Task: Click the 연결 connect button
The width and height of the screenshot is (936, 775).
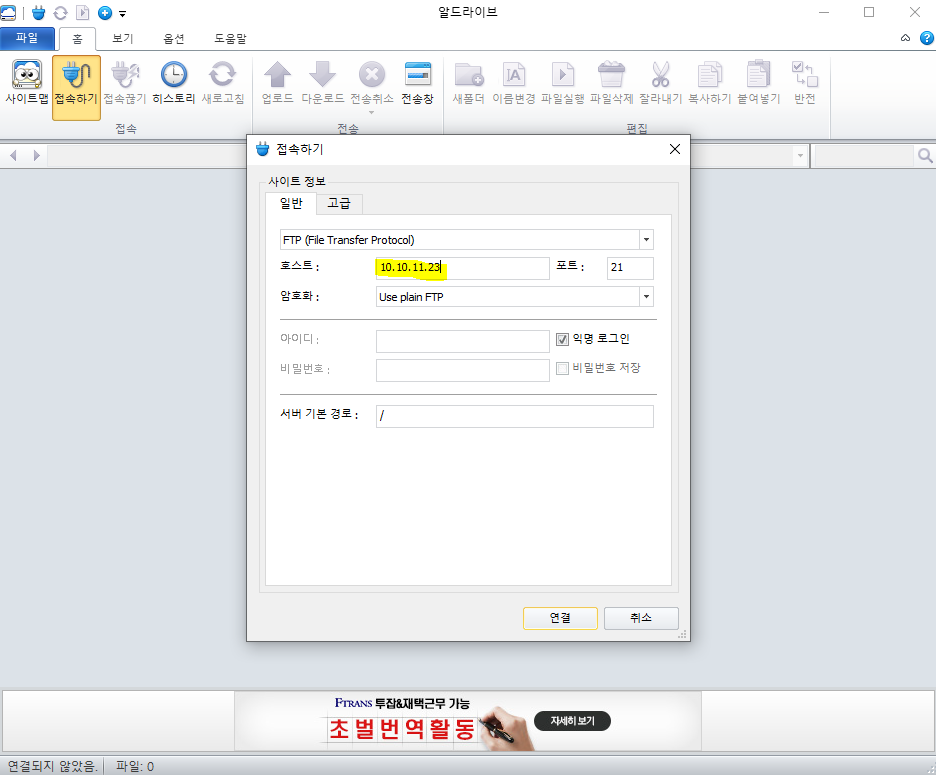Action: click(x=560, y=618)
